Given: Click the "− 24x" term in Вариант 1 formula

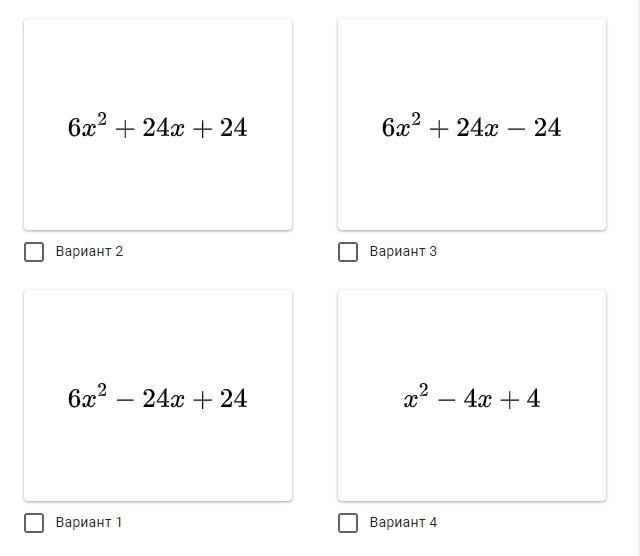Looking at the screenshot, I should pos(150,399).
